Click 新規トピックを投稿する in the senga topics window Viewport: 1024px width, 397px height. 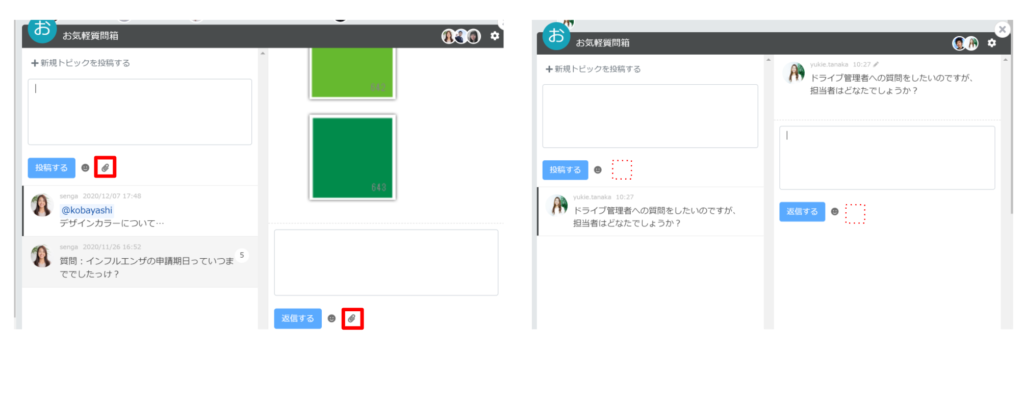pyautogui.click(x=80, y=63)
